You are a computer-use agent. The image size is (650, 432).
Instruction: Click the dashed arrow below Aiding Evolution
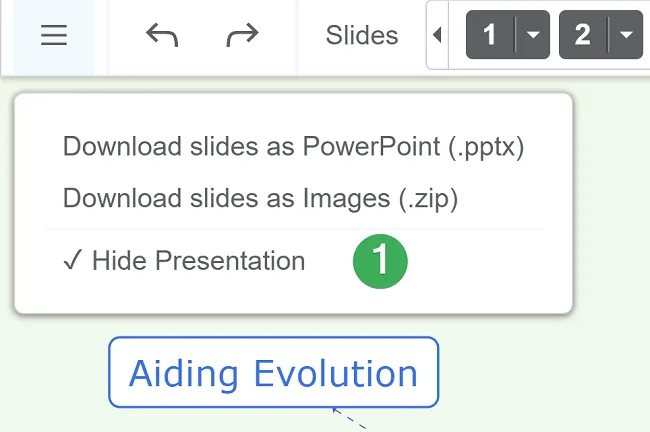pyautogui.click(x=348, y=418)
